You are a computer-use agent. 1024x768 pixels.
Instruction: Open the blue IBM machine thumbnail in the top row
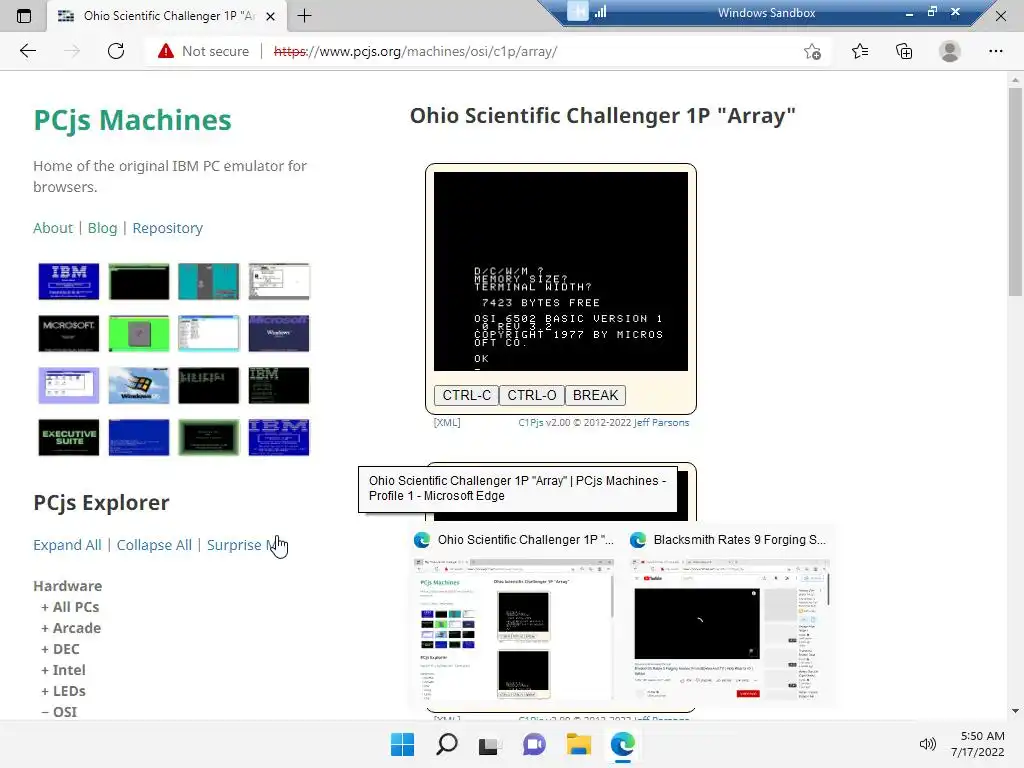click(69, 281)
